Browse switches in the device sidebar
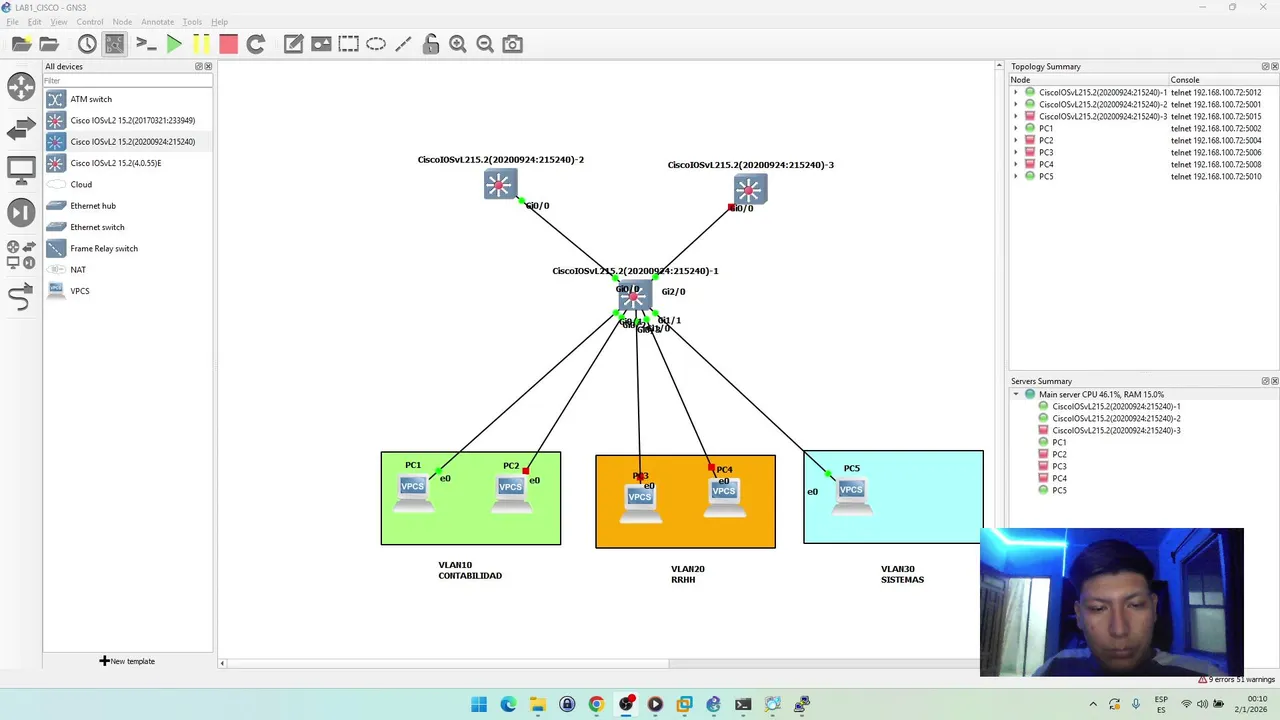Screen dimensions: 1280x720 point(21,129)
